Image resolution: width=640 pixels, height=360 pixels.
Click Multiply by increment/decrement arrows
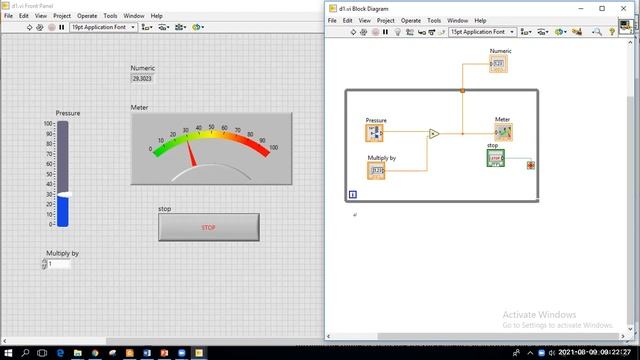[x=44, y=264]
